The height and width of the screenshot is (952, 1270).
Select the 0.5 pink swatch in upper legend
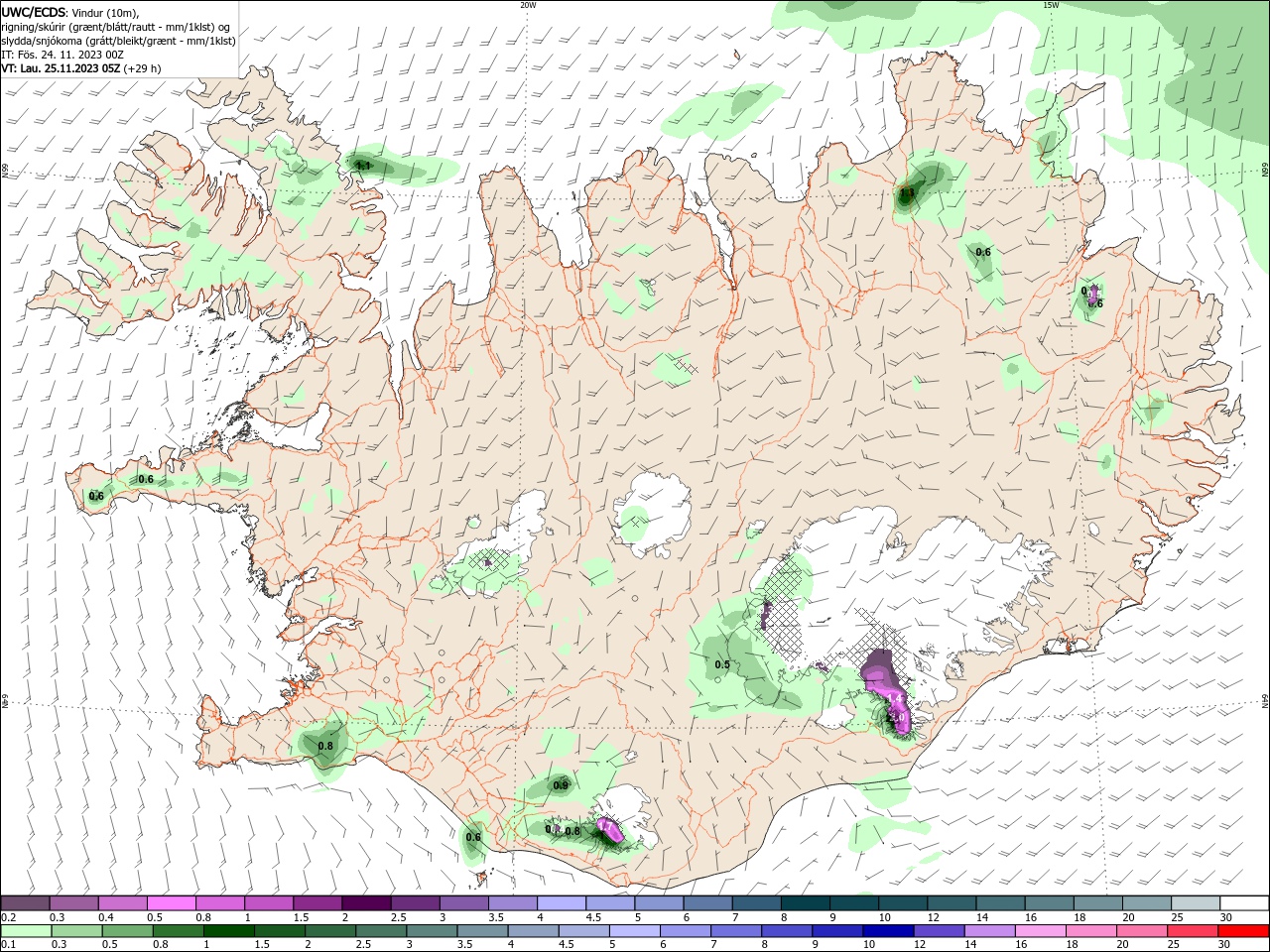pos(171,903)
